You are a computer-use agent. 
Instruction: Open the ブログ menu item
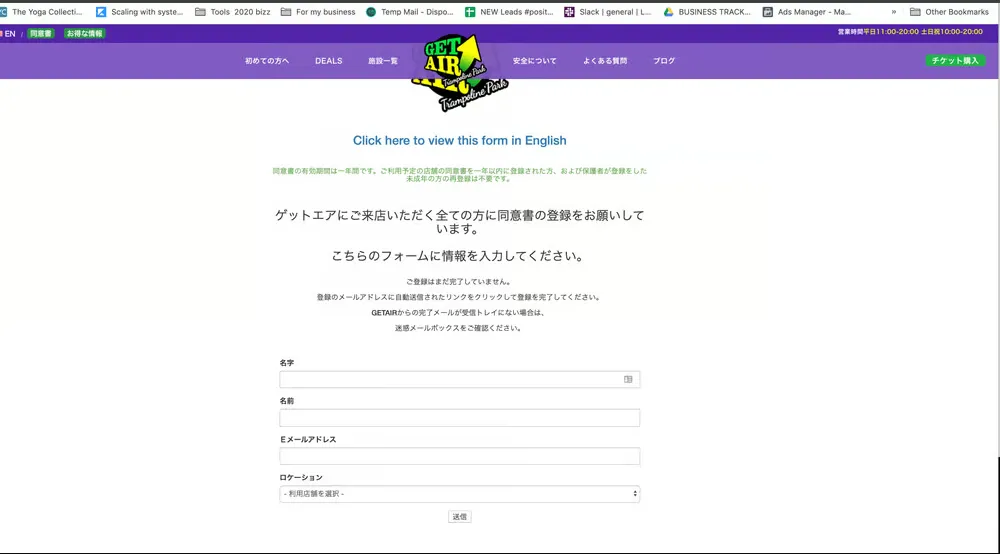pyautogui.click(x=664, y=61)
